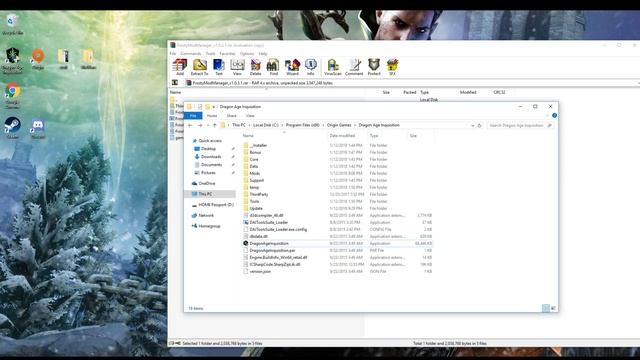640x360 pixels.
Task: Open the Origin desktop shortcut
Action: click(38, 59)
